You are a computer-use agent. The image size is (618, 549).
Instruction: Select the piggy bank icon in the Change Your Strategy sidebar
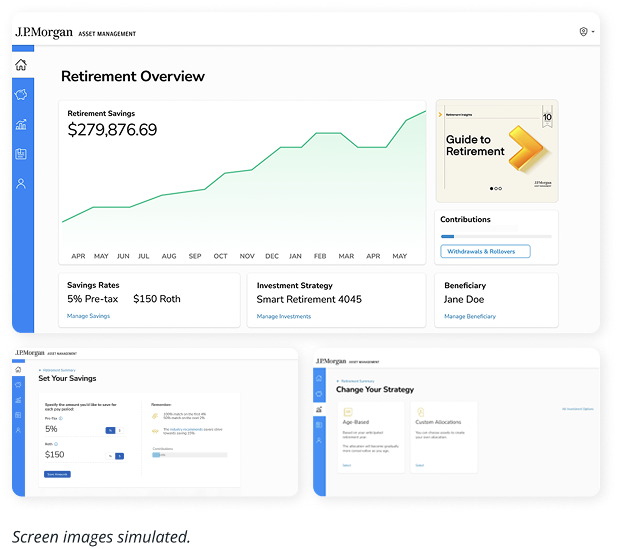point(319,394)
